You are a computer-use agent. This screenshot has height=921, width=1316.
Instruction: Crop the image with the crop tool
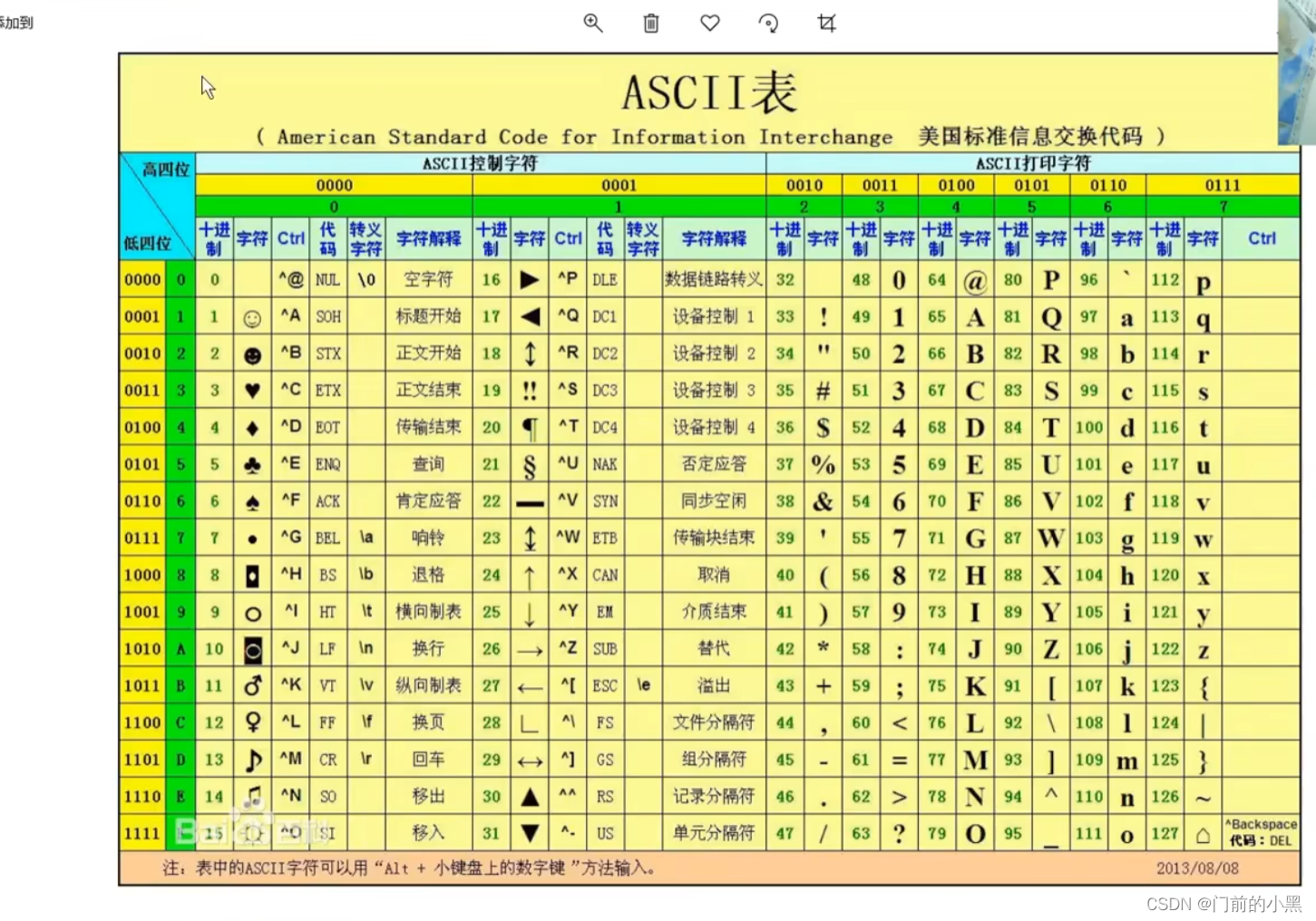tap(826, 24)
